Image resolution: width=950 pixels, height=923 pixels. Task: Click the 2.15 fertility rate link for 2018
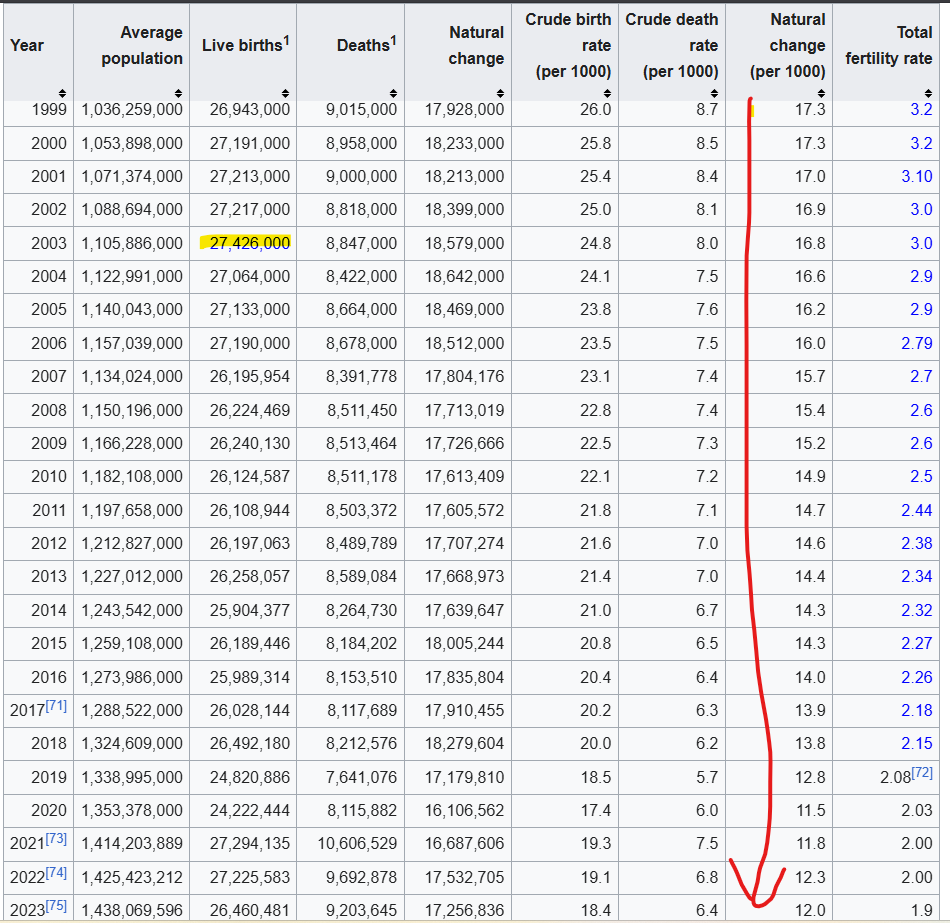pyautogui.click(x=915, y=744)
